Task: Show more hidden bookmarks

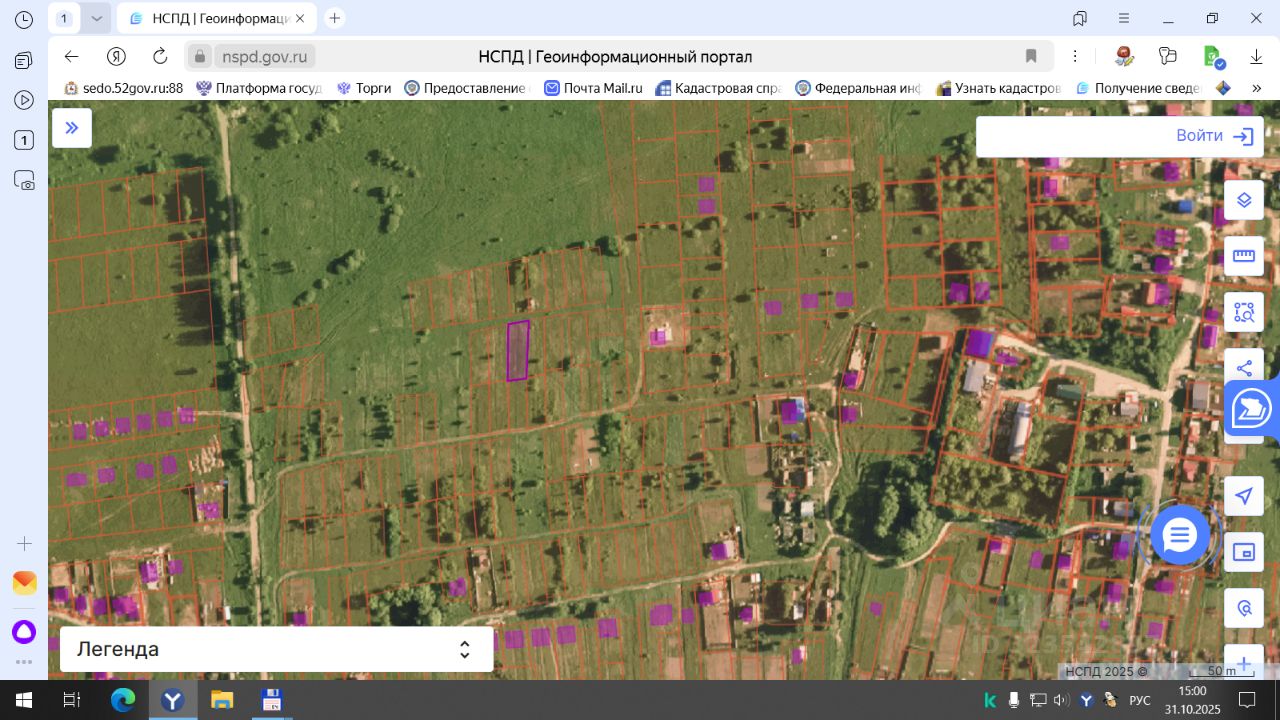Action: click(x=1257, y=88)
